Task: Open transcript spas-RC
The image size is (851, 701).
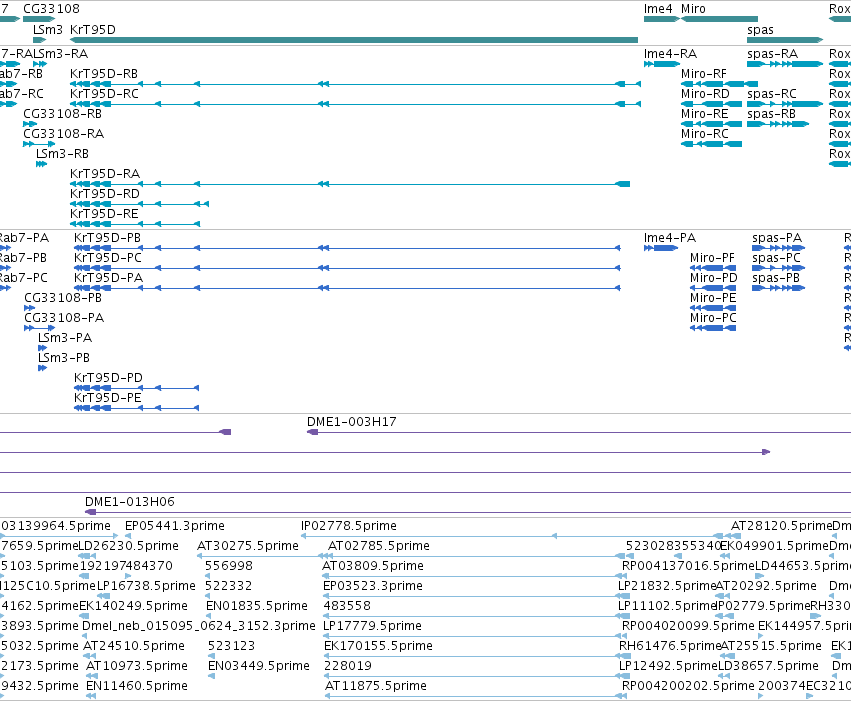Action: coord(772,93)
